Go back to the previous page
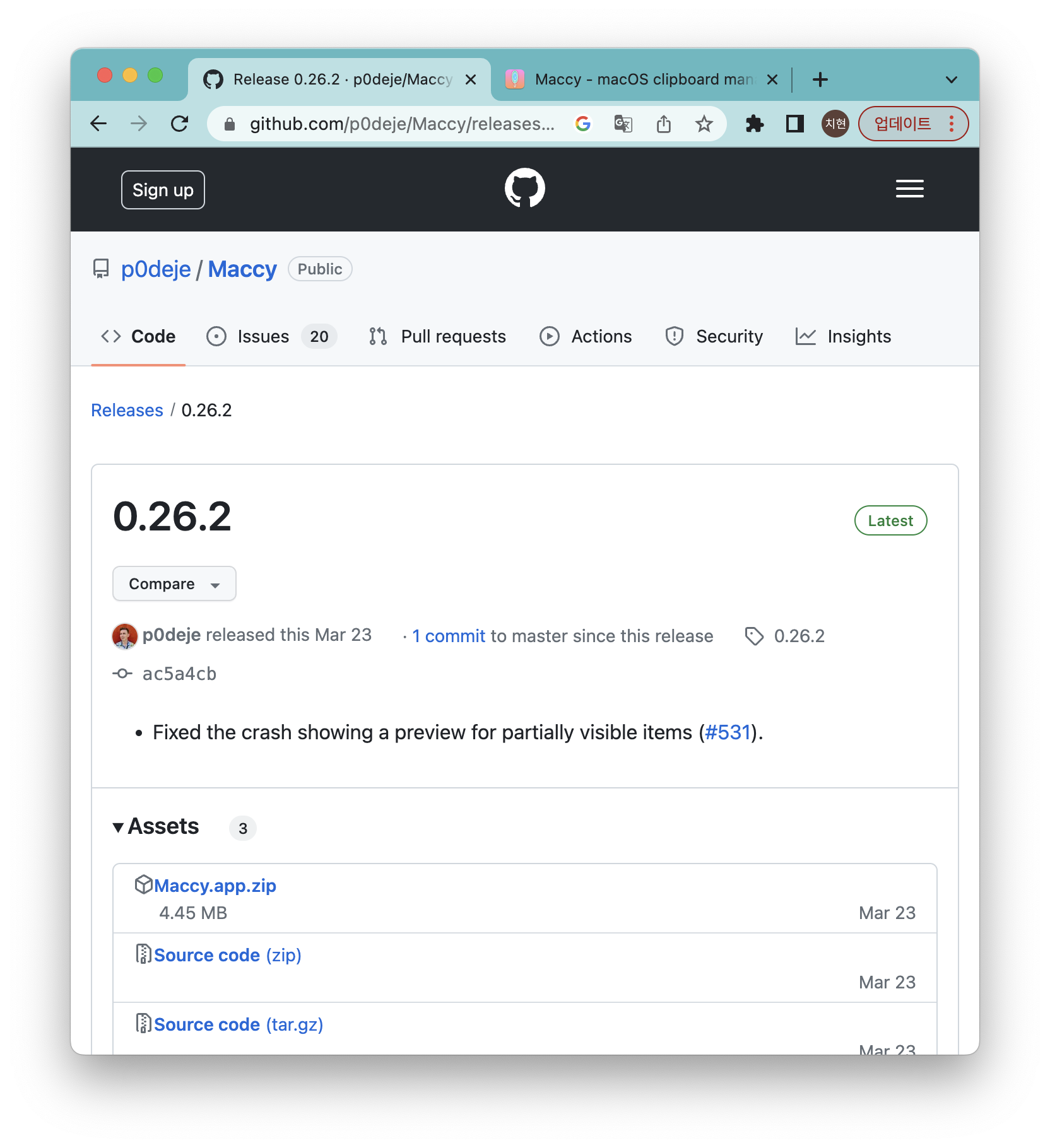 pos(99,124)
